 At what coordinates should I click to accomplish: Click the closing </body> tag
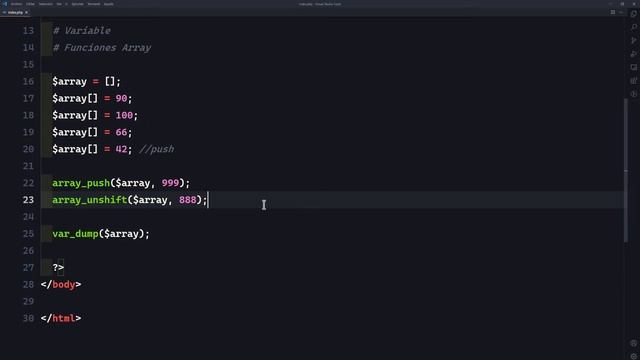61,284
